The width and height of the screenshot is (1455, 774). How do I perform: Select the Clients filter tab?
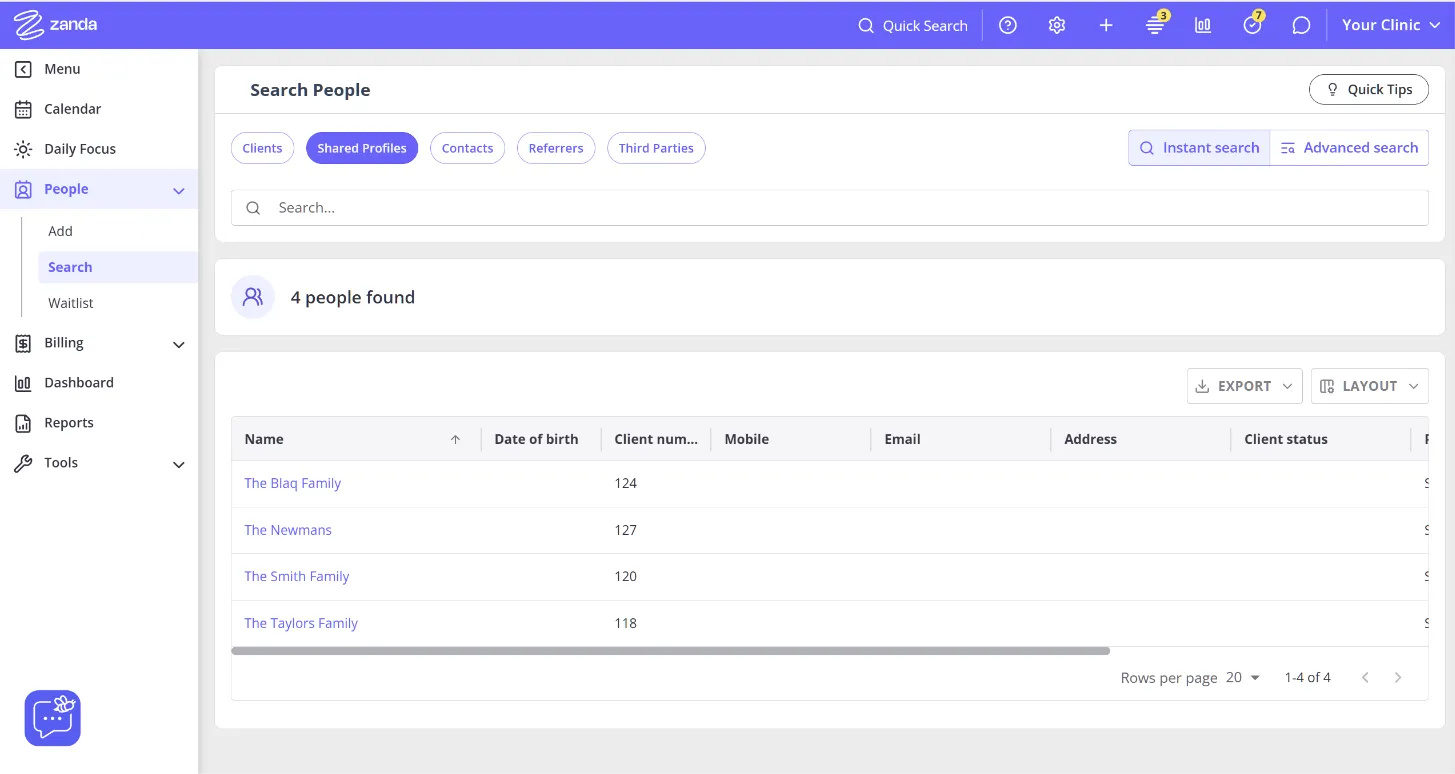[x=262, y=148]
